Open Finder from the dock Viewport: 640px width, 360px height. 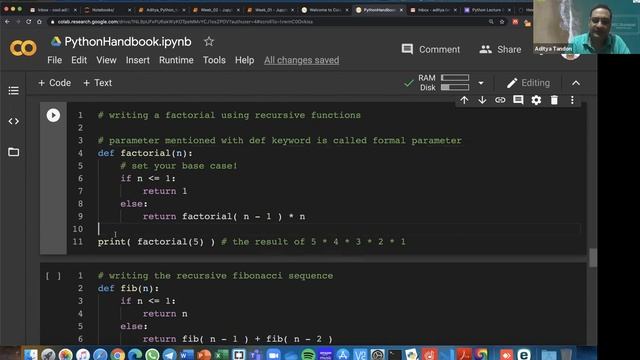31,354
